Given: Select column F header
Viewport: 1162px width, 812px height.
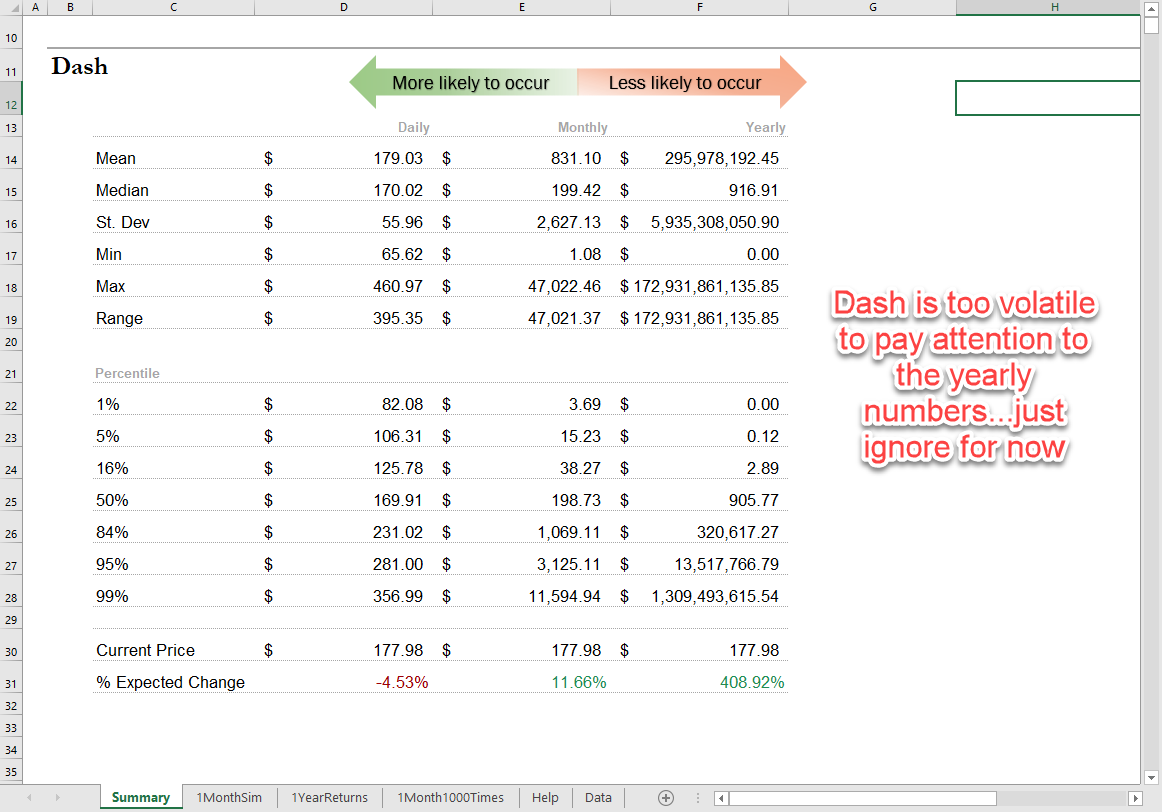Looking at the screenshot, I should (700, 7).
